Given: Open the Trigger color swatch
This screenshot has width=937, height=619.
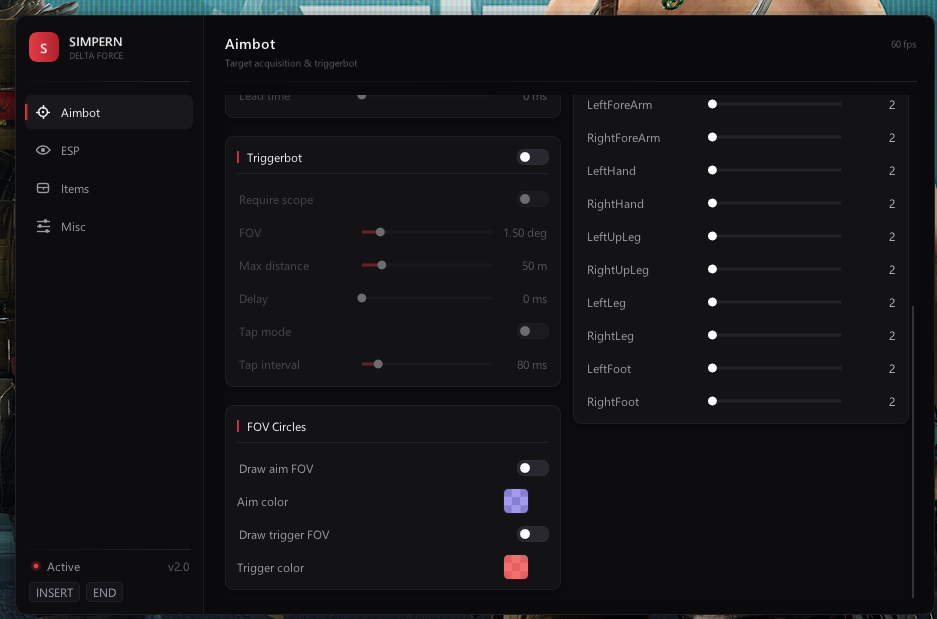Looking at the screenshot, I should coord(516,567).
